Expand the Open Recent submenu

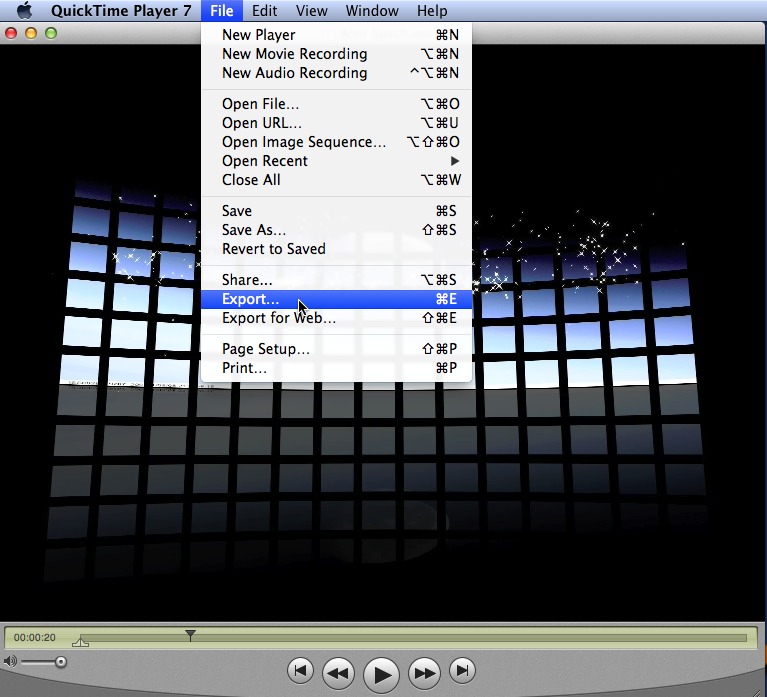(337, 161)
